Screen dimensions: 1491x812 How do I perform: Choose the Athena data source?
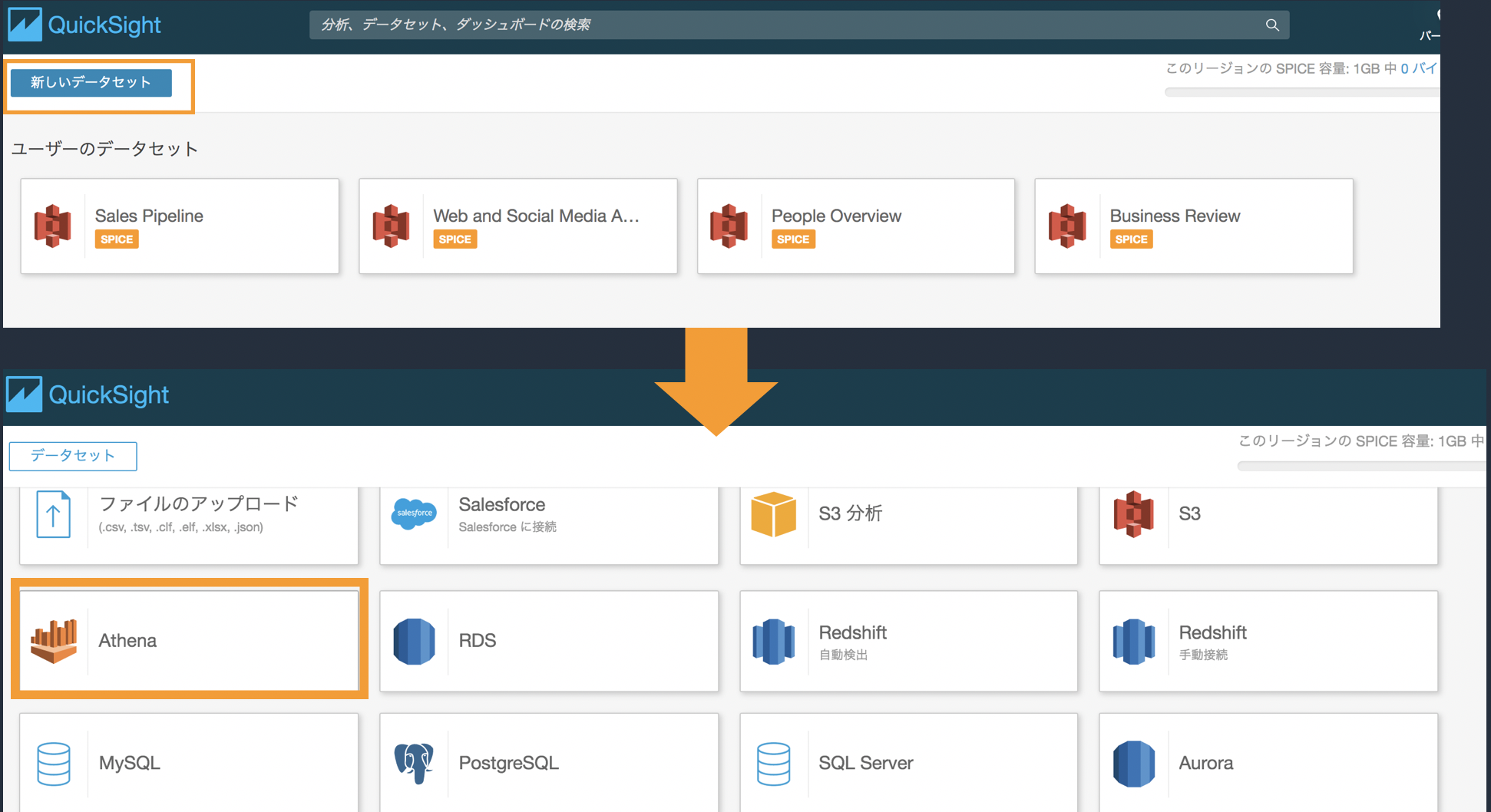(189, 640)
